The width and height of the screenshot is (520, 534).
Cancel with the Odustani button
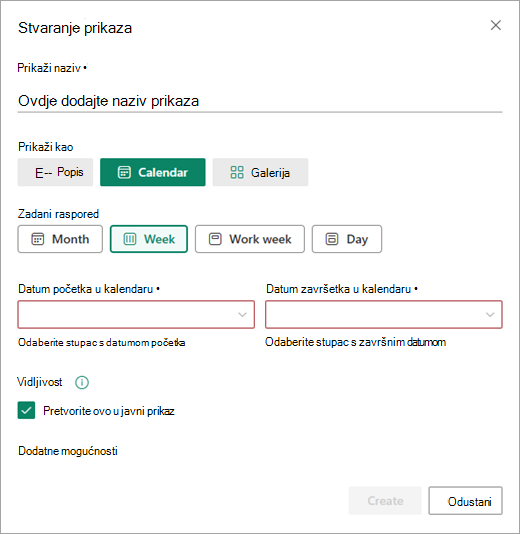pos(466,501)
